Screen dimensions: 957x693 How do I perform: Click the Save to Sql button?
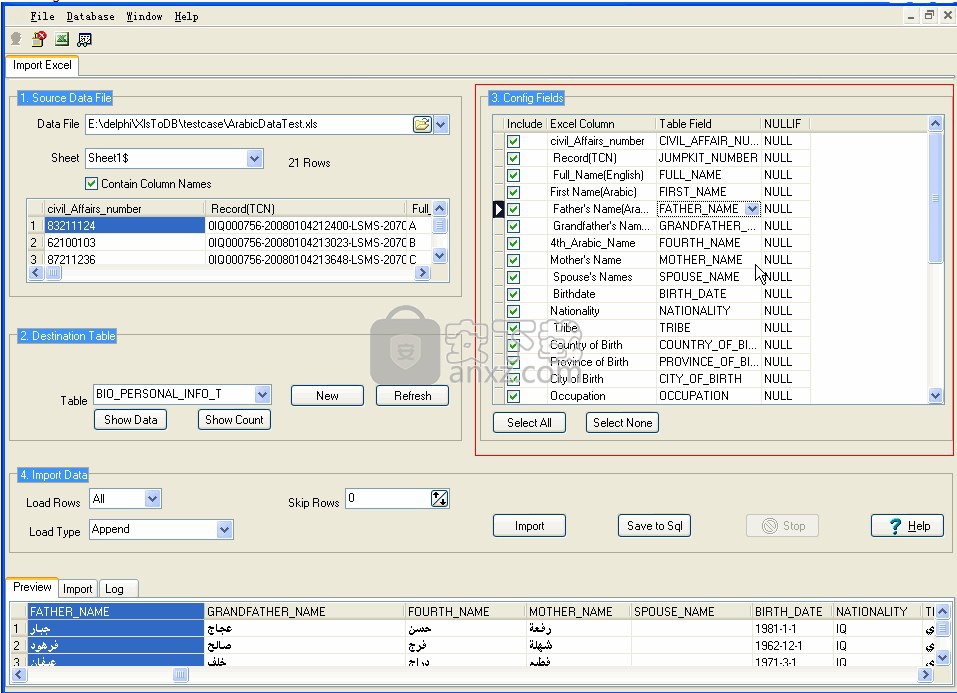654,526
